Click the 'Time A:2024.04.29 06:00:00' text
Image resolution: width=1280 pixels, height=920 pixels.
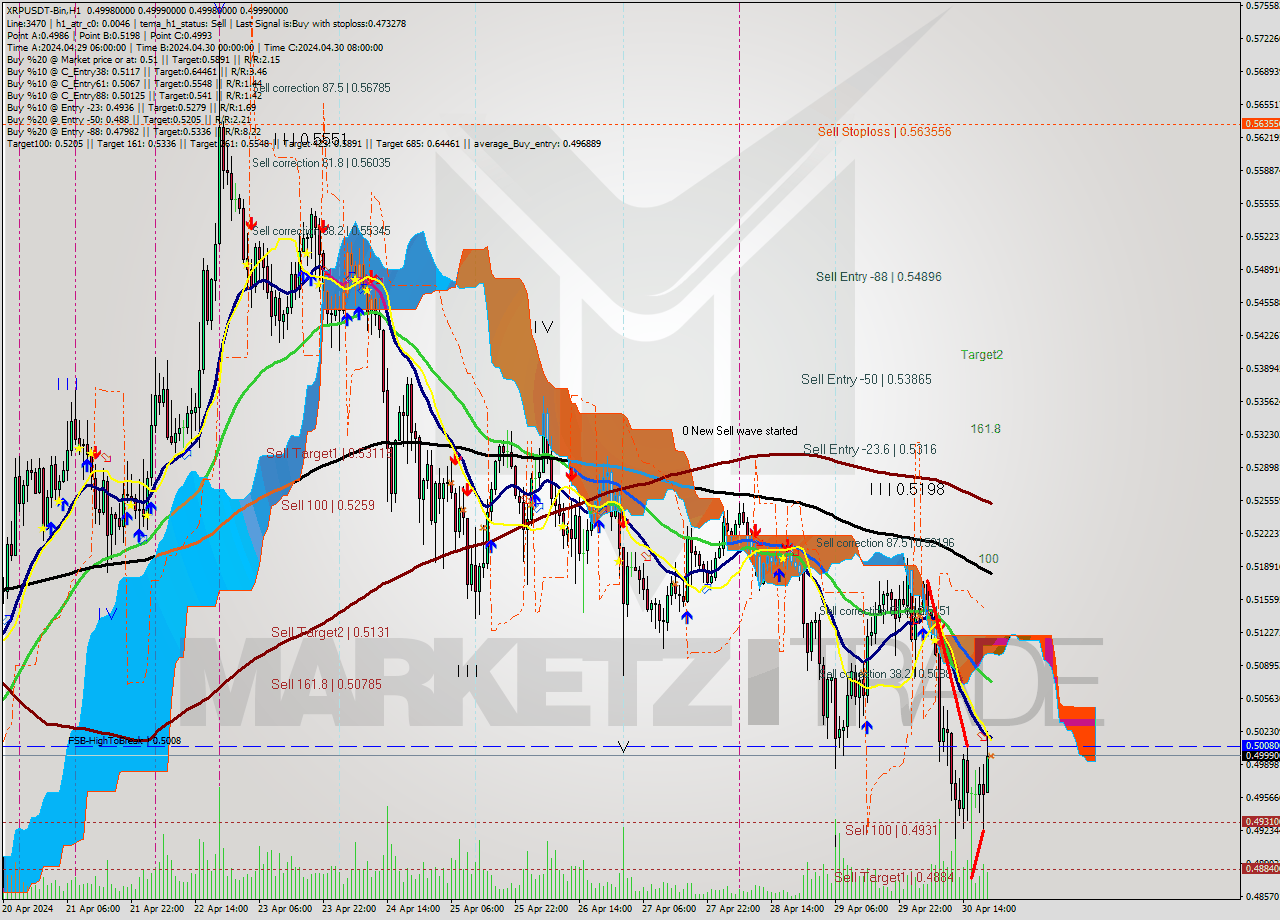click(66, 47)
